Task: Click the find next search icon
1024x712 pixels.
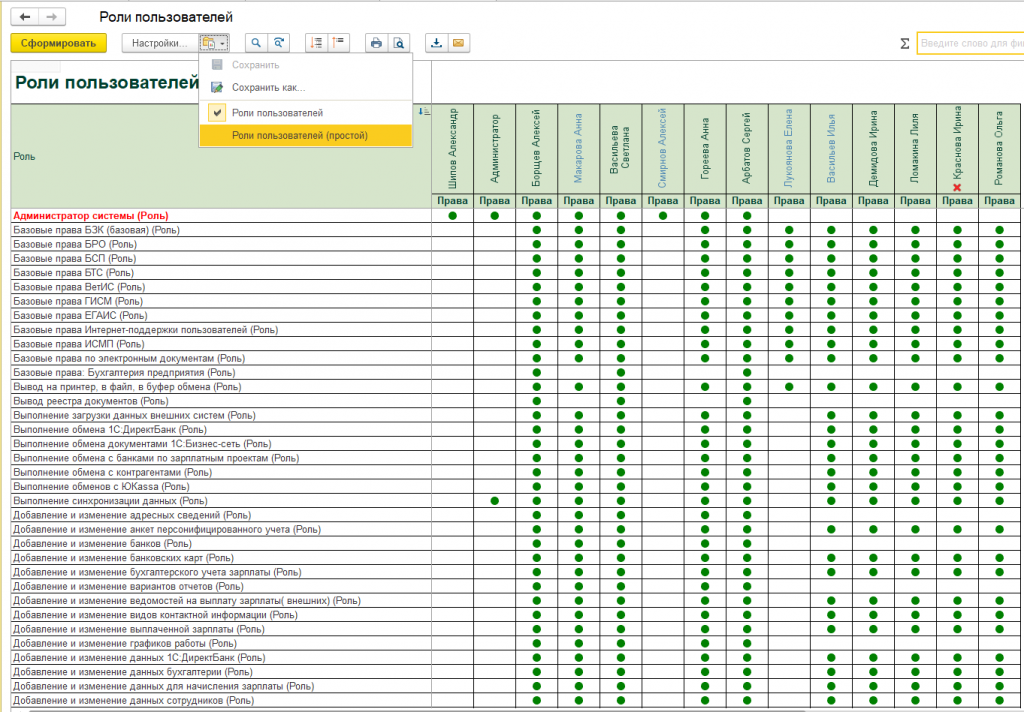Action: 279,43
